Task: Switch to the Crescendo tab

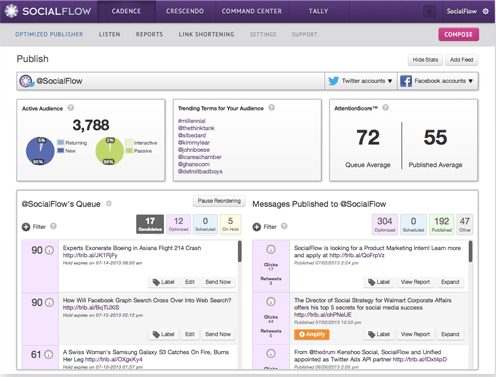Action: (x=185, y=11)
